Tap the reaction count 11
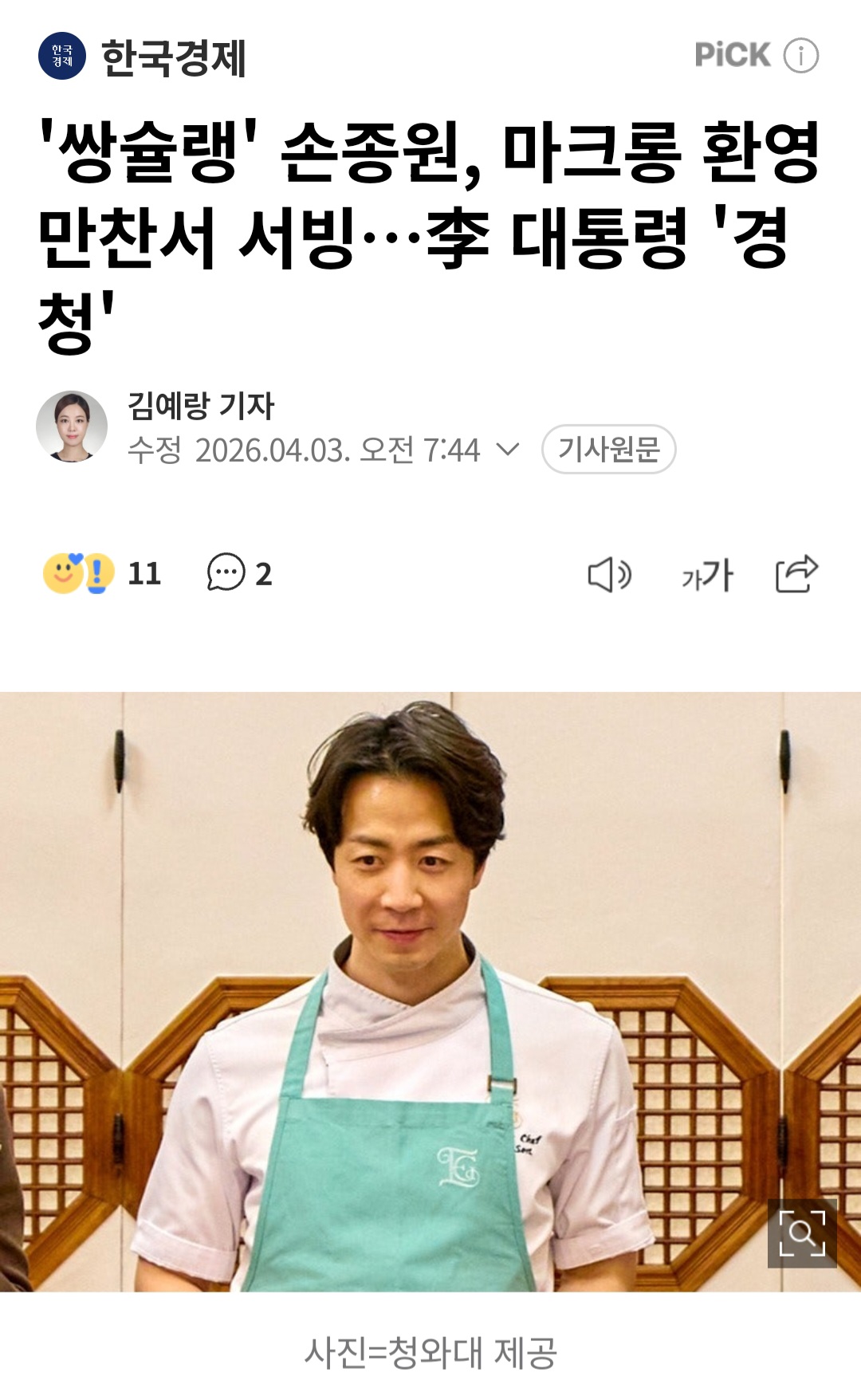The height and width of the screenshot is (1400, 861). click(x=144, y=573)
